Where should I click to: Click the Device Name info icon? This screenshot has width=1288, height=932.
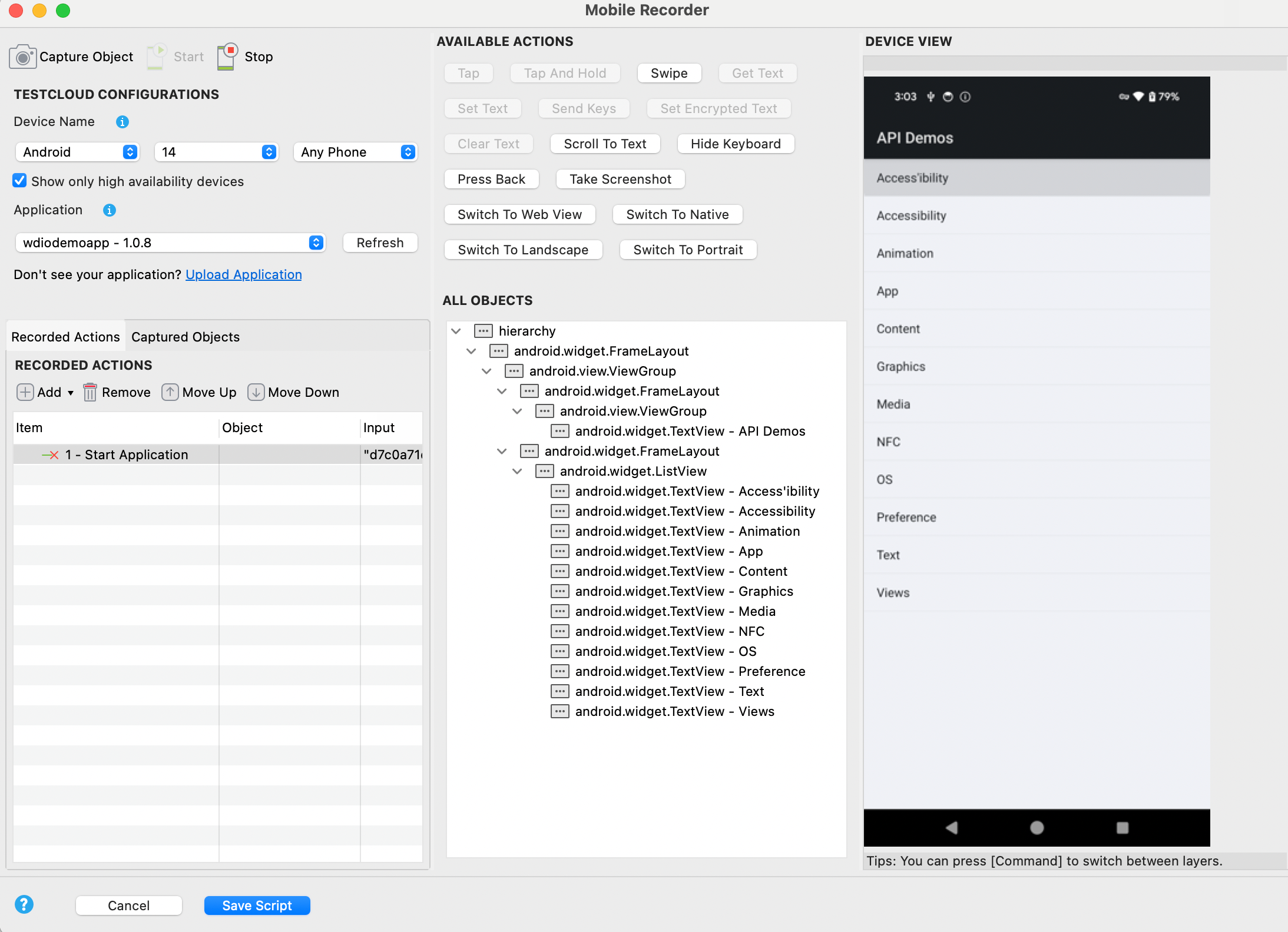[122, 122]
